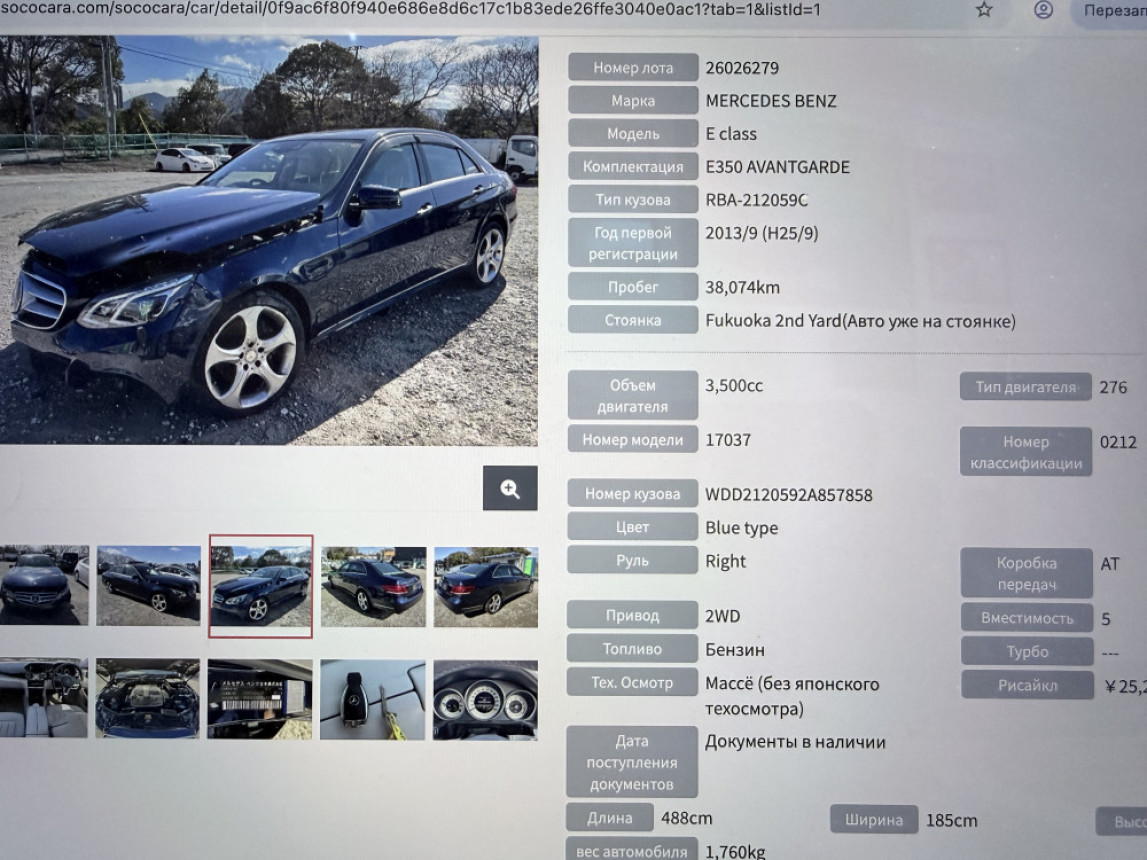Click the browser address bar URL
The image size is (1147, 860).
[410, 10]
